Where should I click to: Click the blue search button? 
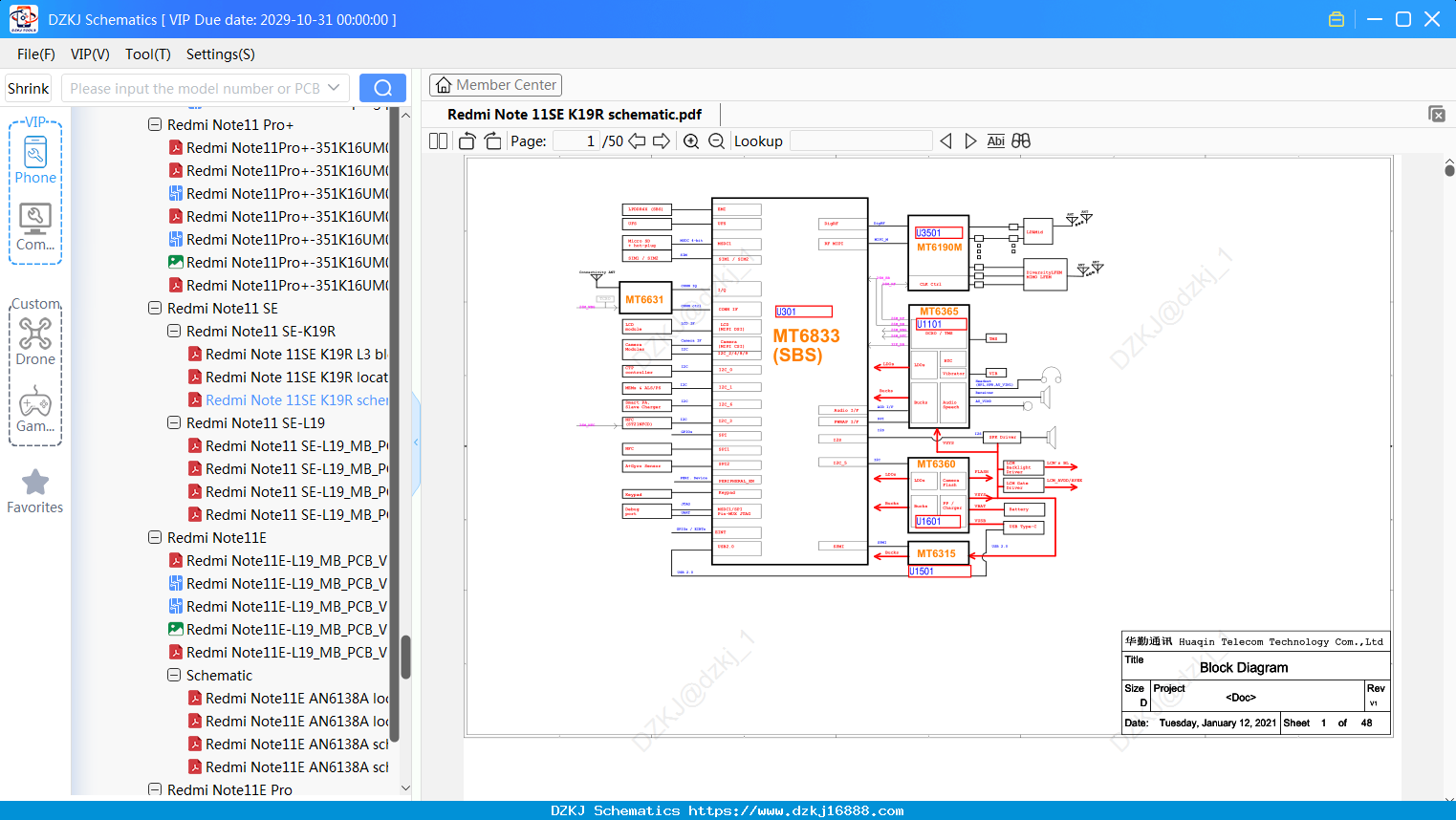click(382, 88)
